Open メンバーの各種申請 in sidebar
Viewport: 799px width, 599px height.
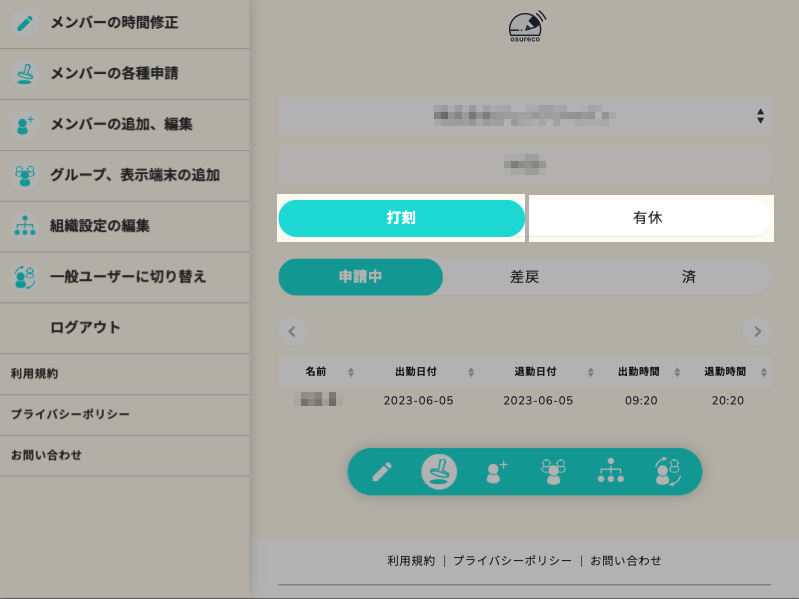click(114, 73)
